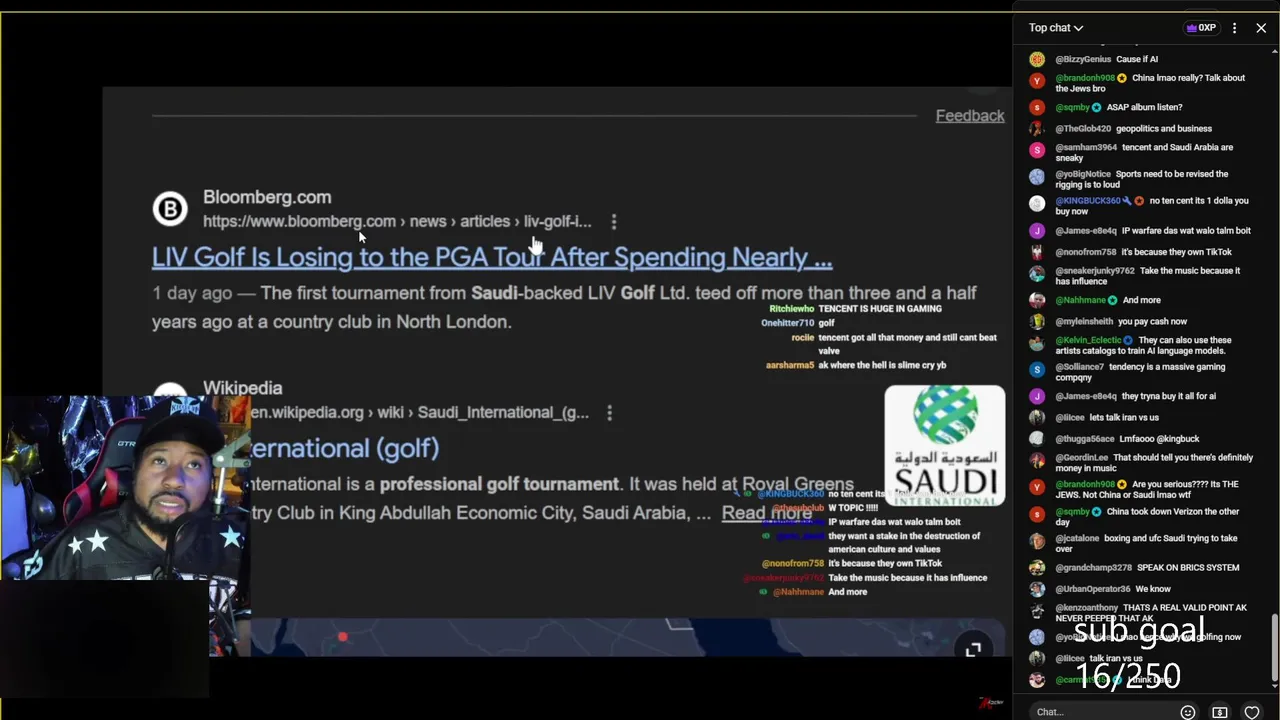Image resolution: width=1280 pixels, height=720 pixels.
Task: Click the username @nonofrom758 in the side chat
Action: pos(1086,252)
